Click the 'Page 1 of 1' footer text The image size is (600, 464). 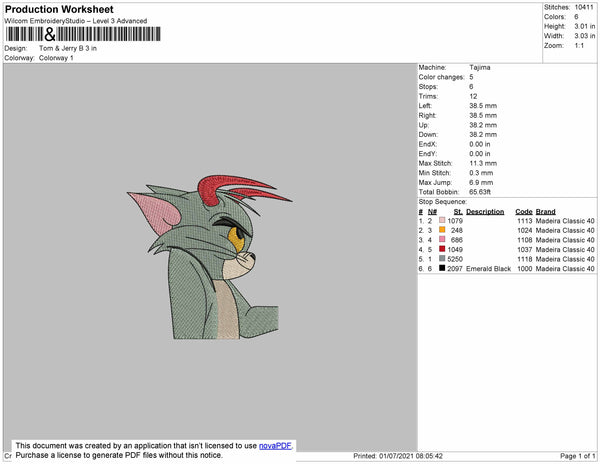(577, 456)
